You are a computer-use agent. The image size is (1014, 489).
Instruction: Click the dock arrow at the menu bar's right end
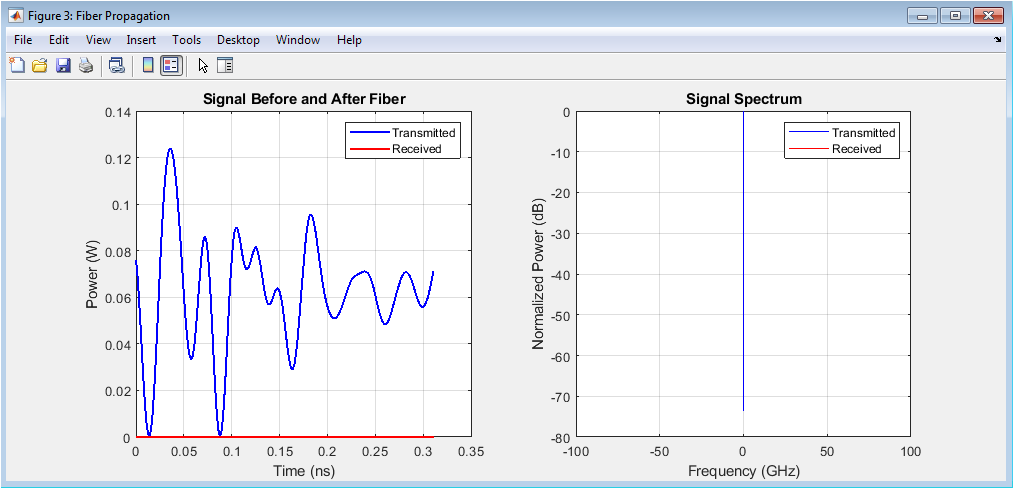tap(997, 40)
